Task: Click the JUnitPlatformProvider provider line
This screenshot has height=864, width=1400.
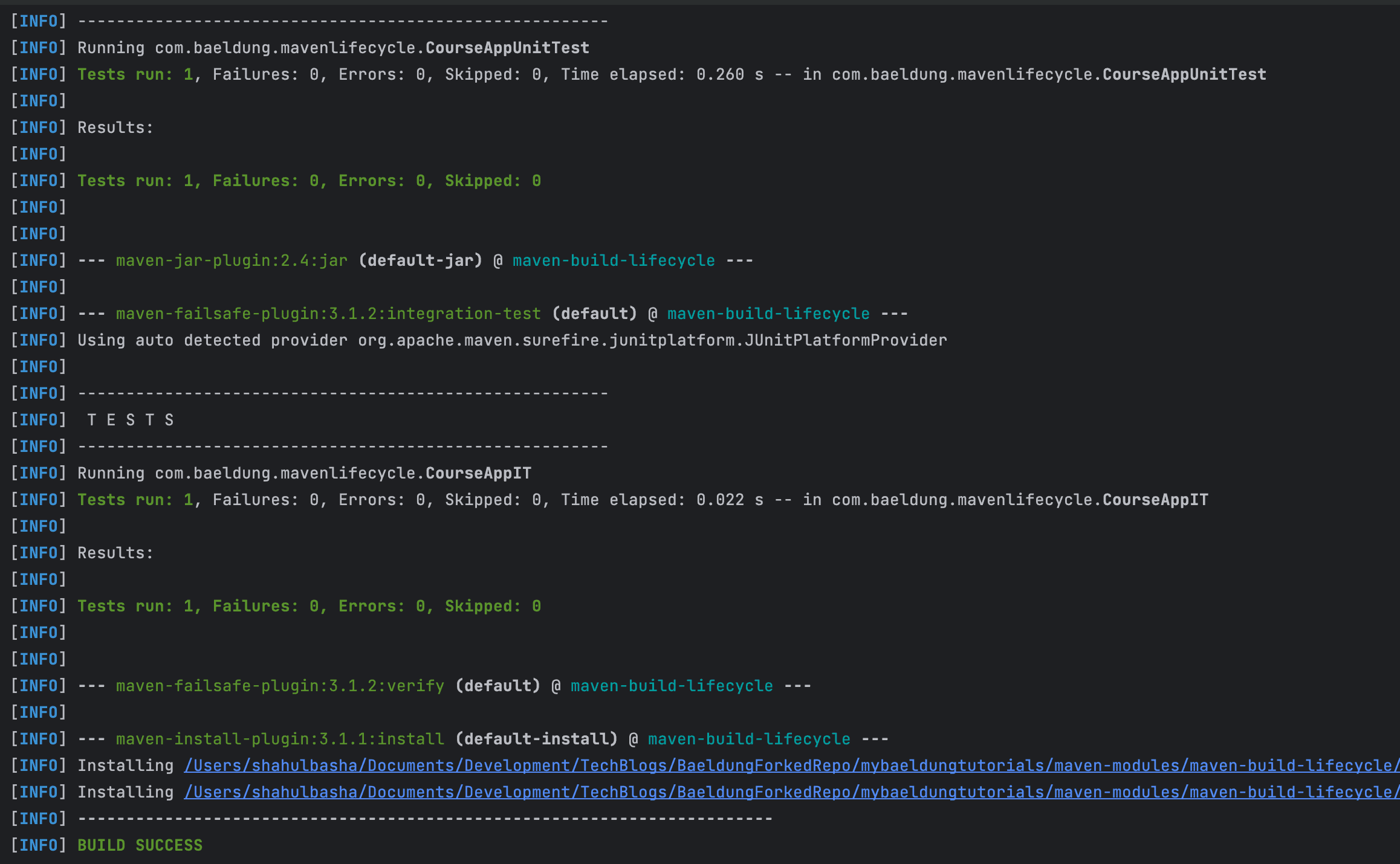Action: (512, 340)
